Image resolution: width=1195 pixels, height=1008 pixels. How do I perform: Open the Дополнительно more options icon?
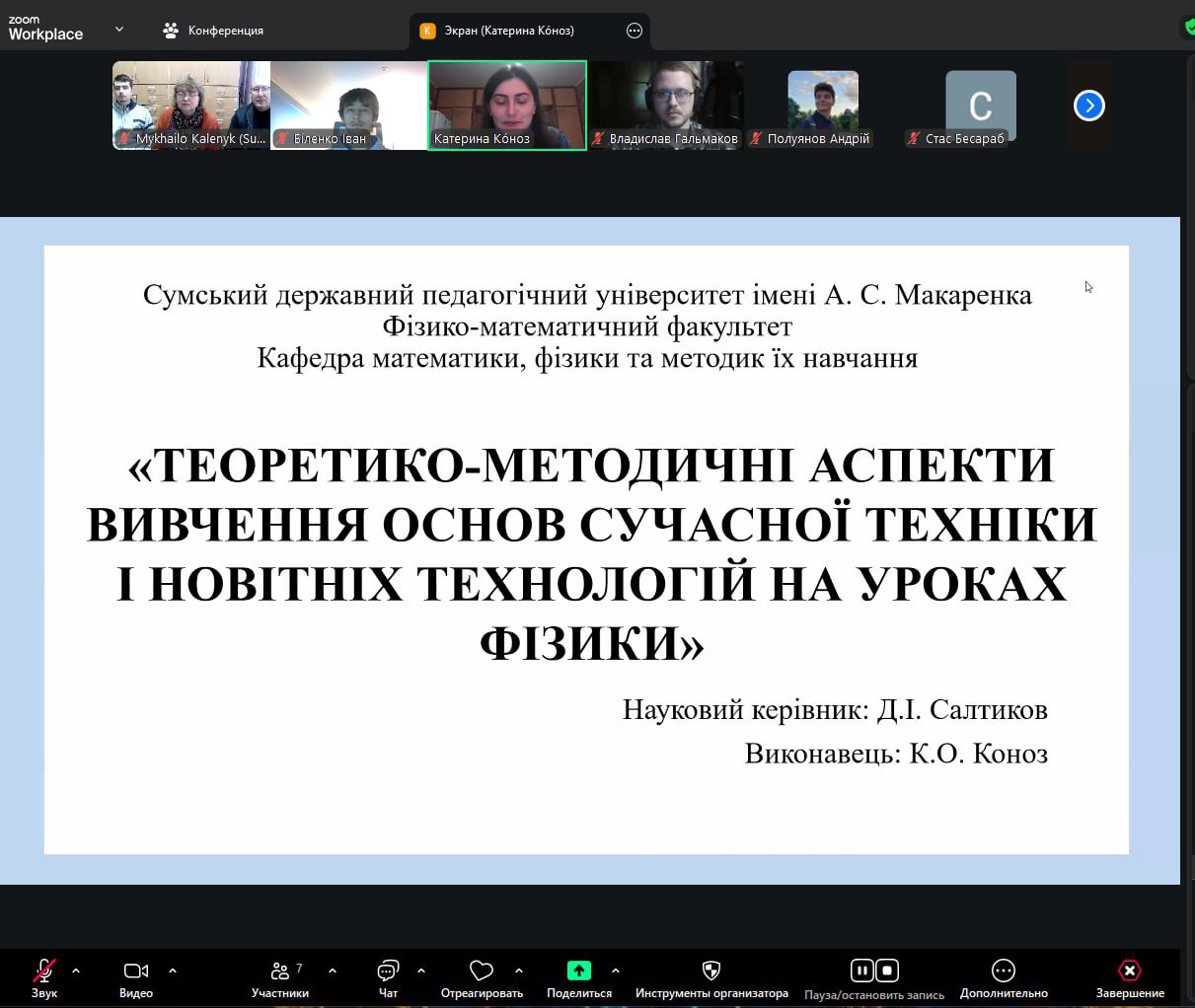1003,972
